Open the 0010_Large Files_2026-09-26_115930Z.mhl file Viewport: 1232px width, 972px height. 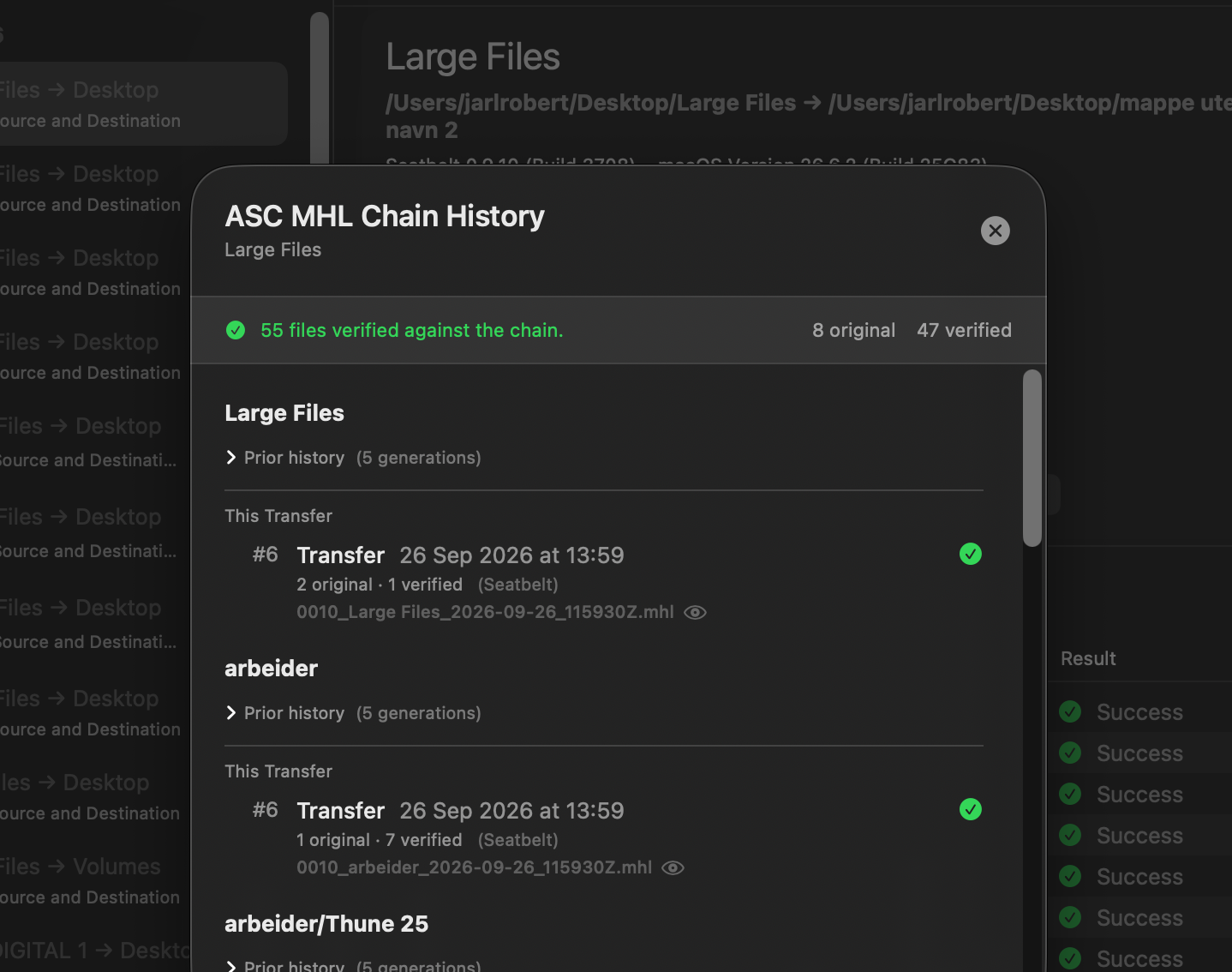click(x=485, y=612)
